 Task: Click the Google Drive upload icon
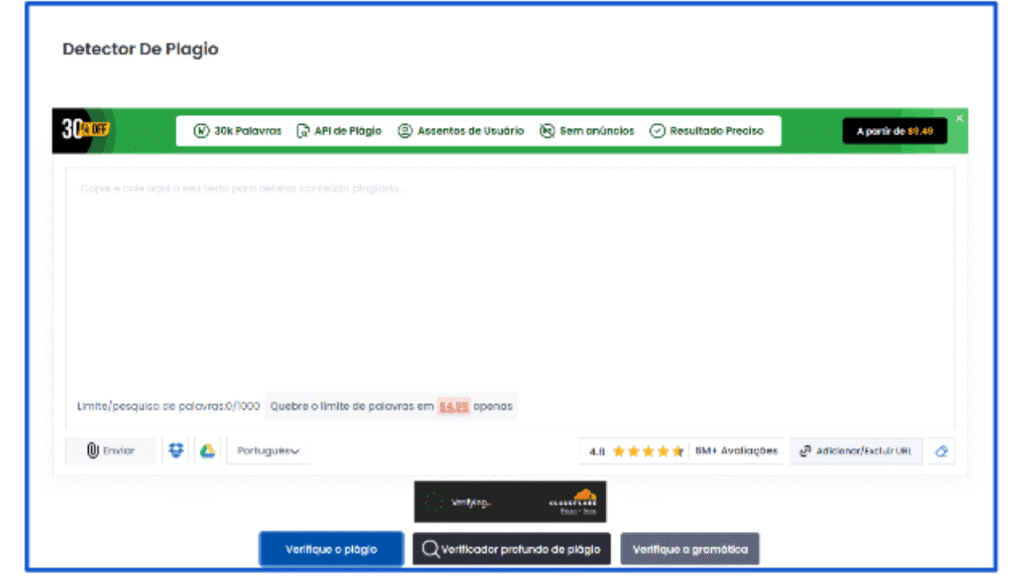207,451
